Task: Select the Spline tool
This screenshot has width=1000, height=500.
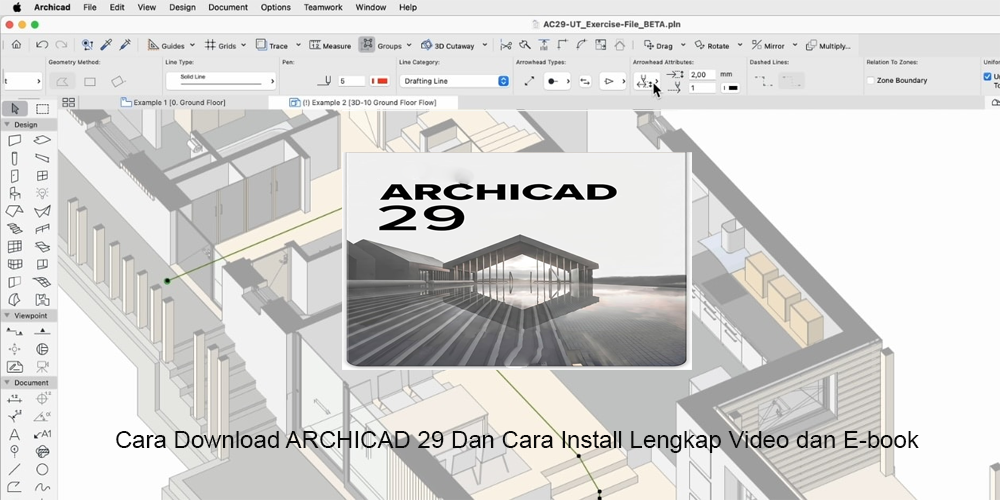Action: tap(42, 487)
